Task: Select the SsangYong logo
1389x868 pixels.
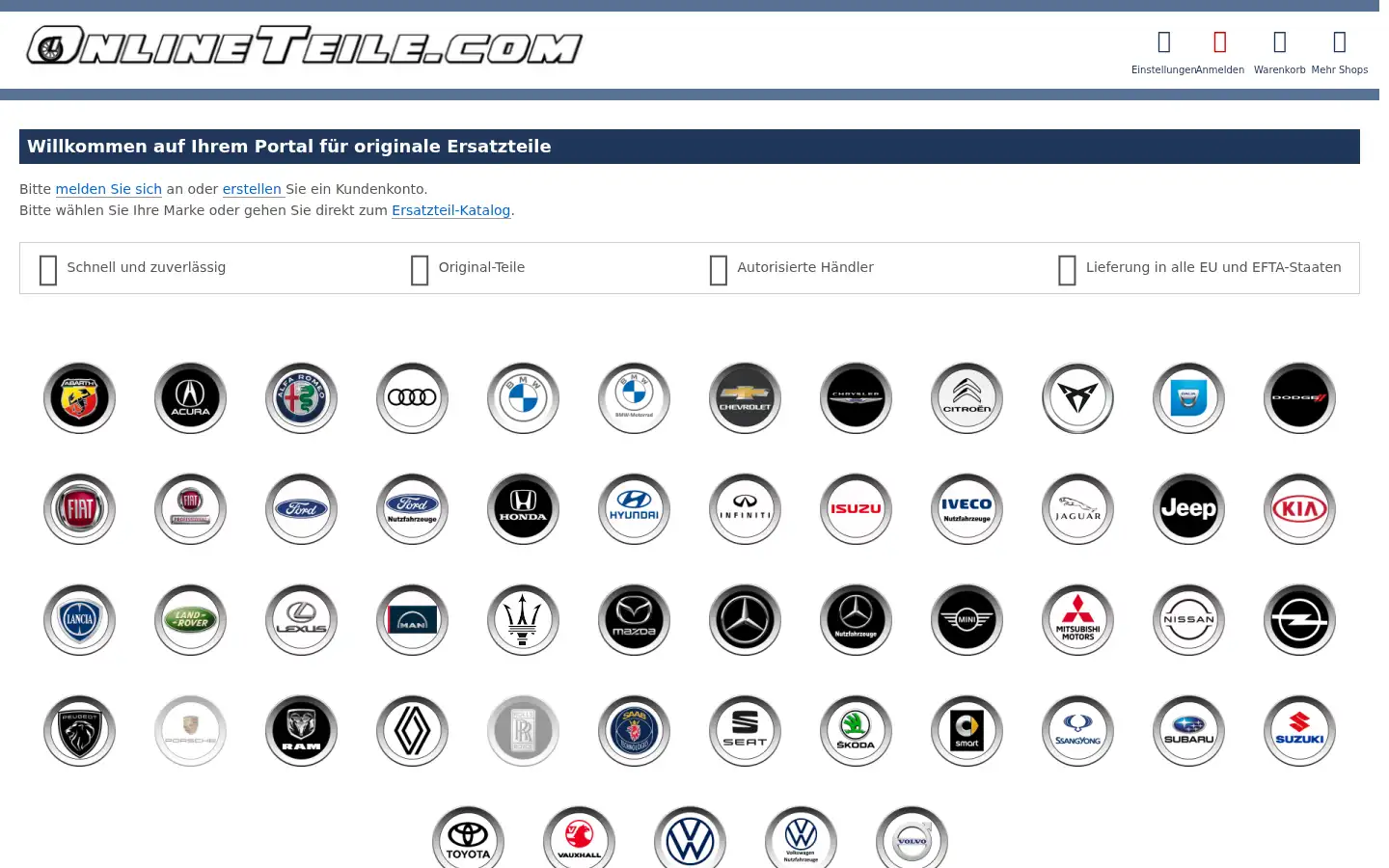Action: pyautogui.click(x=1077, y=731)
